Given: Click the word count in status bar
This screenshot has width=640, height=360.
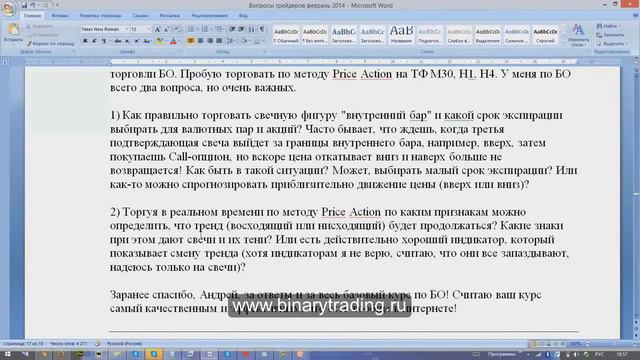Looking at the screenshot, I should (69, 344).
